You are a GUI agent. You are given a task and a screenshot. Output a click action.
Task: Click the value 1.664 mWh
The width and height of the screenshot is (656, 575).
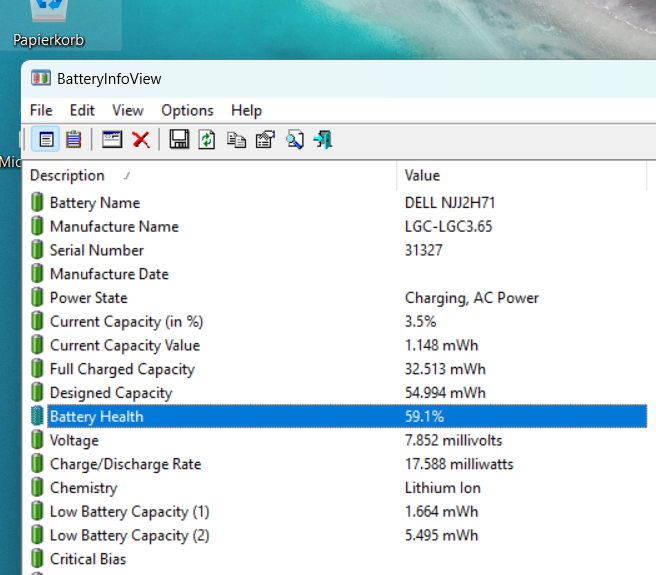point(441,512)
